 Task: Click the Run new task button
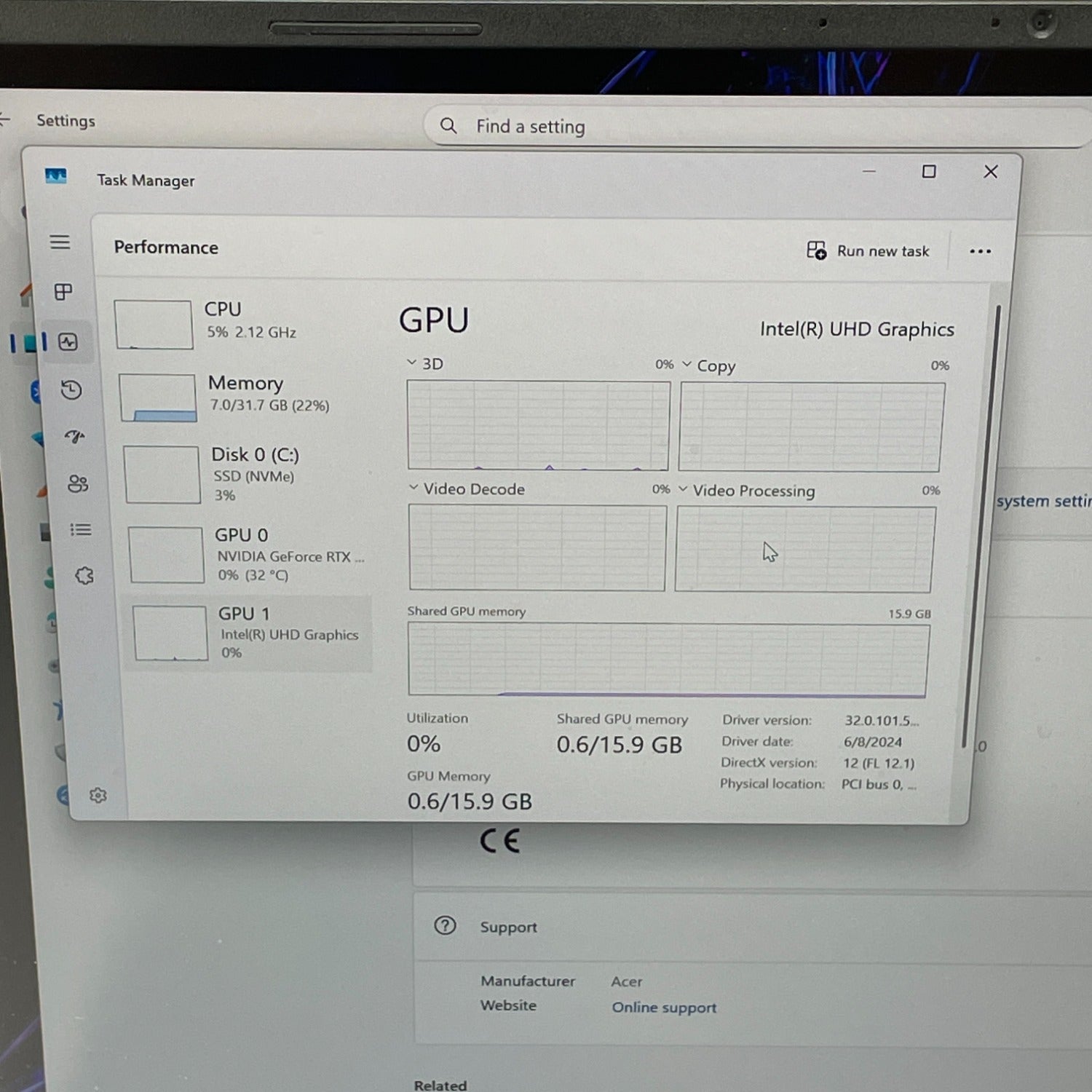(x=868, y=251)
